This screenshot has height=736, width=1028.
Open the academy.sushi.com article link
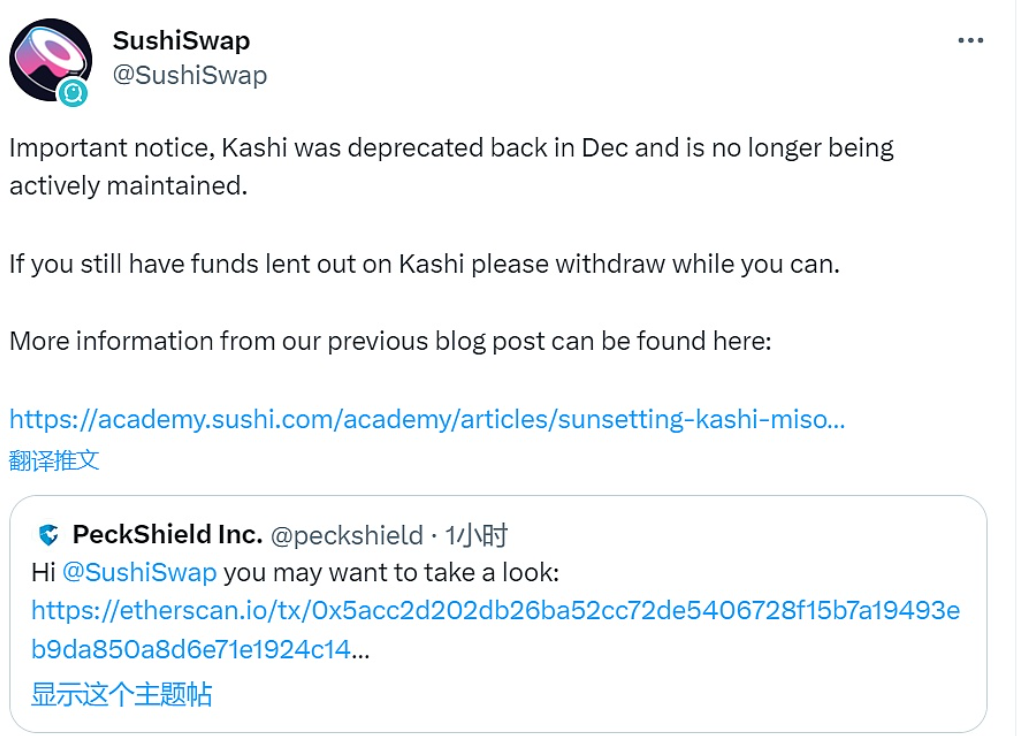point(427,419)
